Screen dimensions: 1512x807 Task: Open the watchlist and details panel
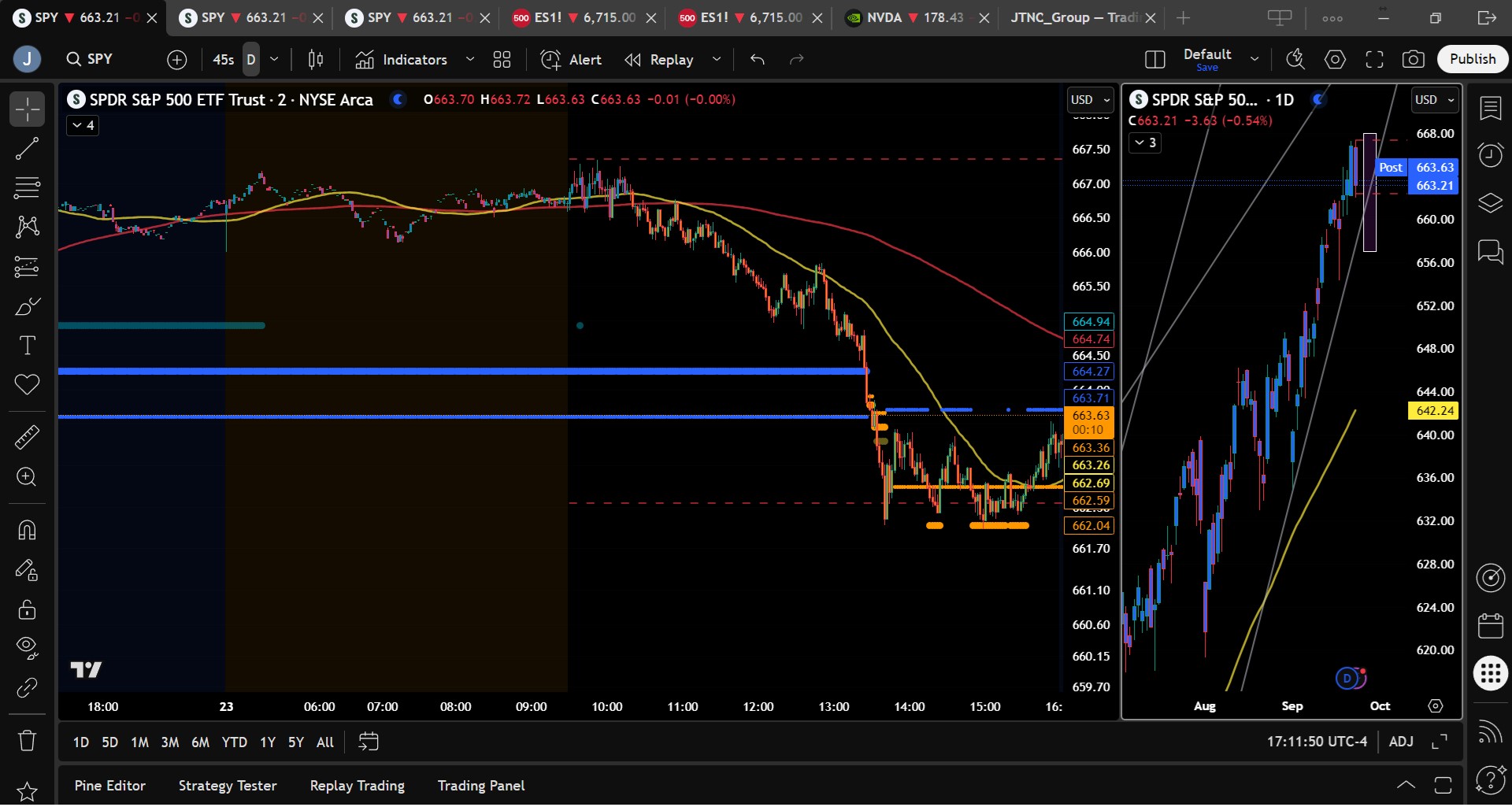[1491, 108]
